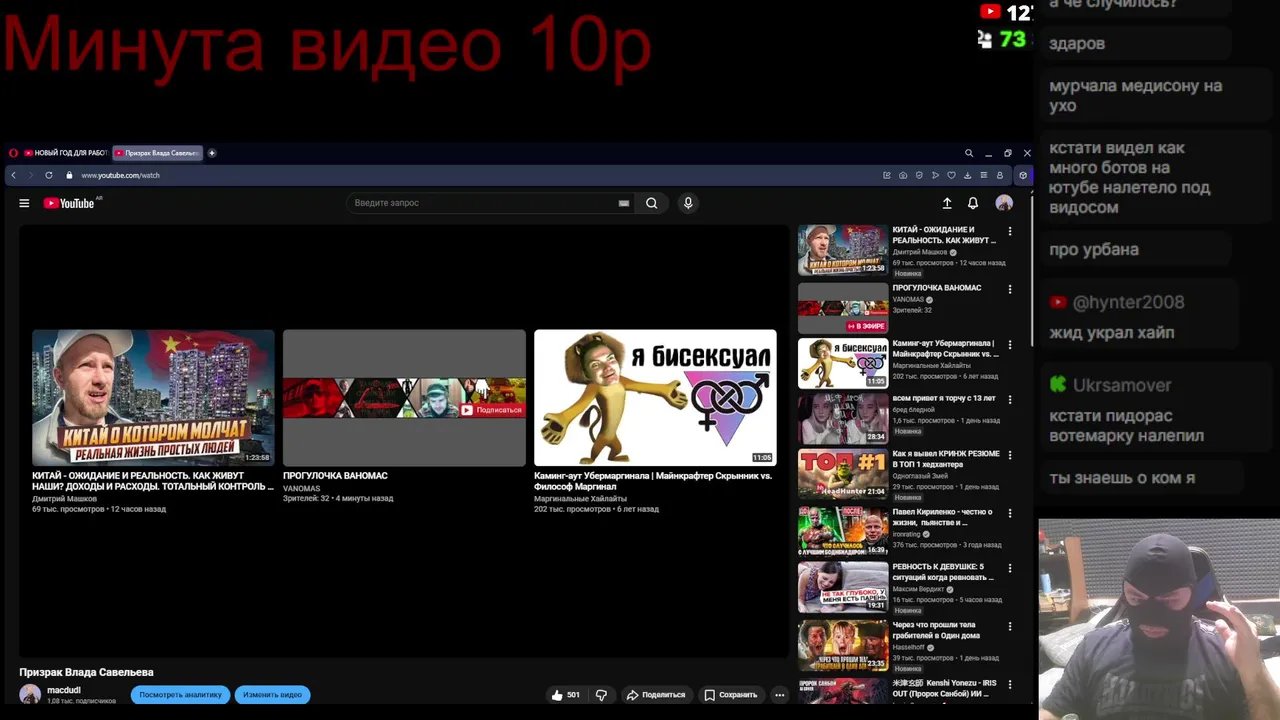The width and height of the screenshot is (1280, 720).
Task: Click the heart bookmark icon in address bar
Action: pyautogui.click(x=951, y=175)
